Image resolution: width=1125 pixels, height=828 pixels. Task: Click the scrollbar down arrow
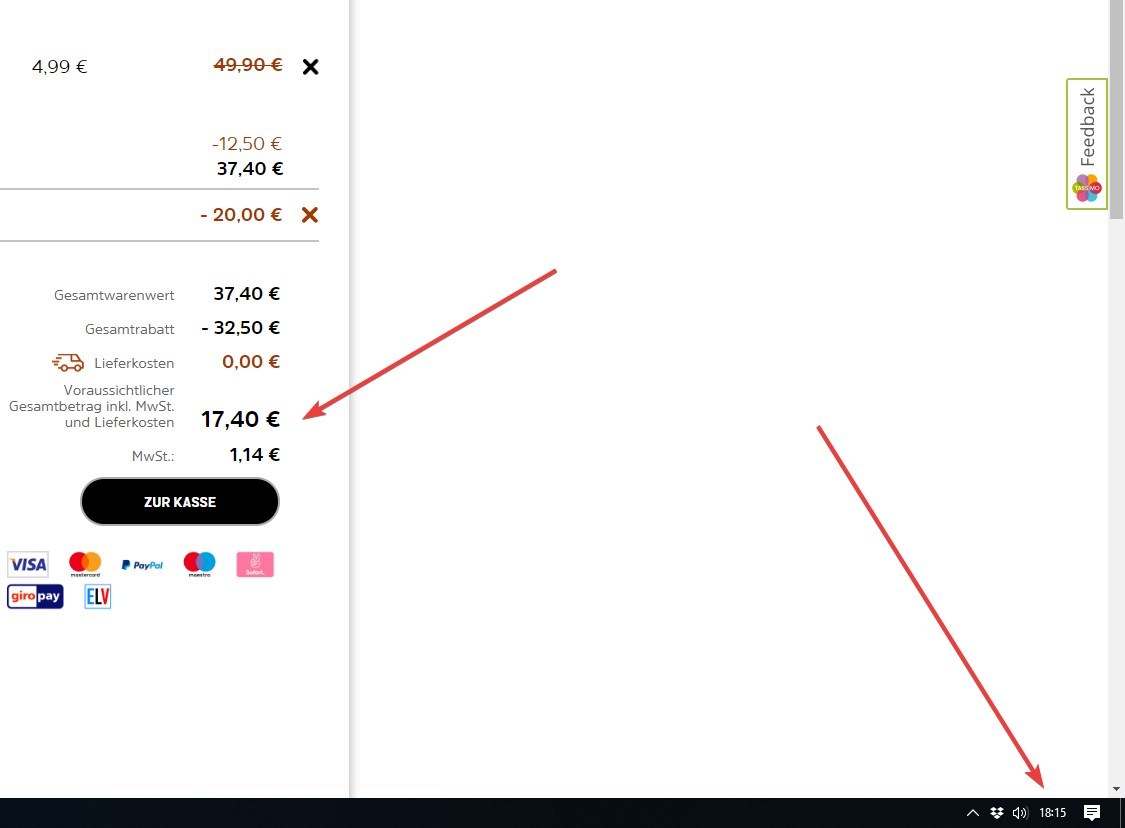tap(1116, 789)
